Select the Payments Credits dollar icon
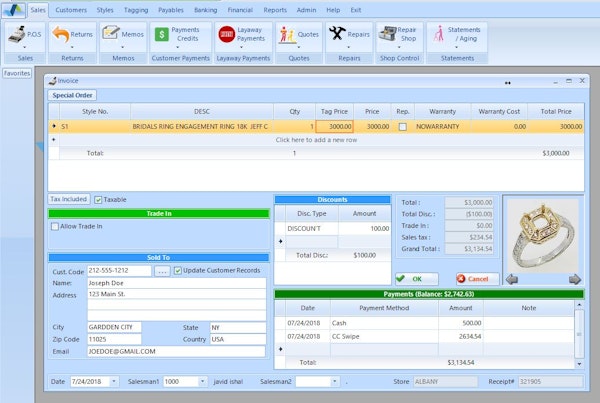The image size is (600, 403). pos(161,36)
